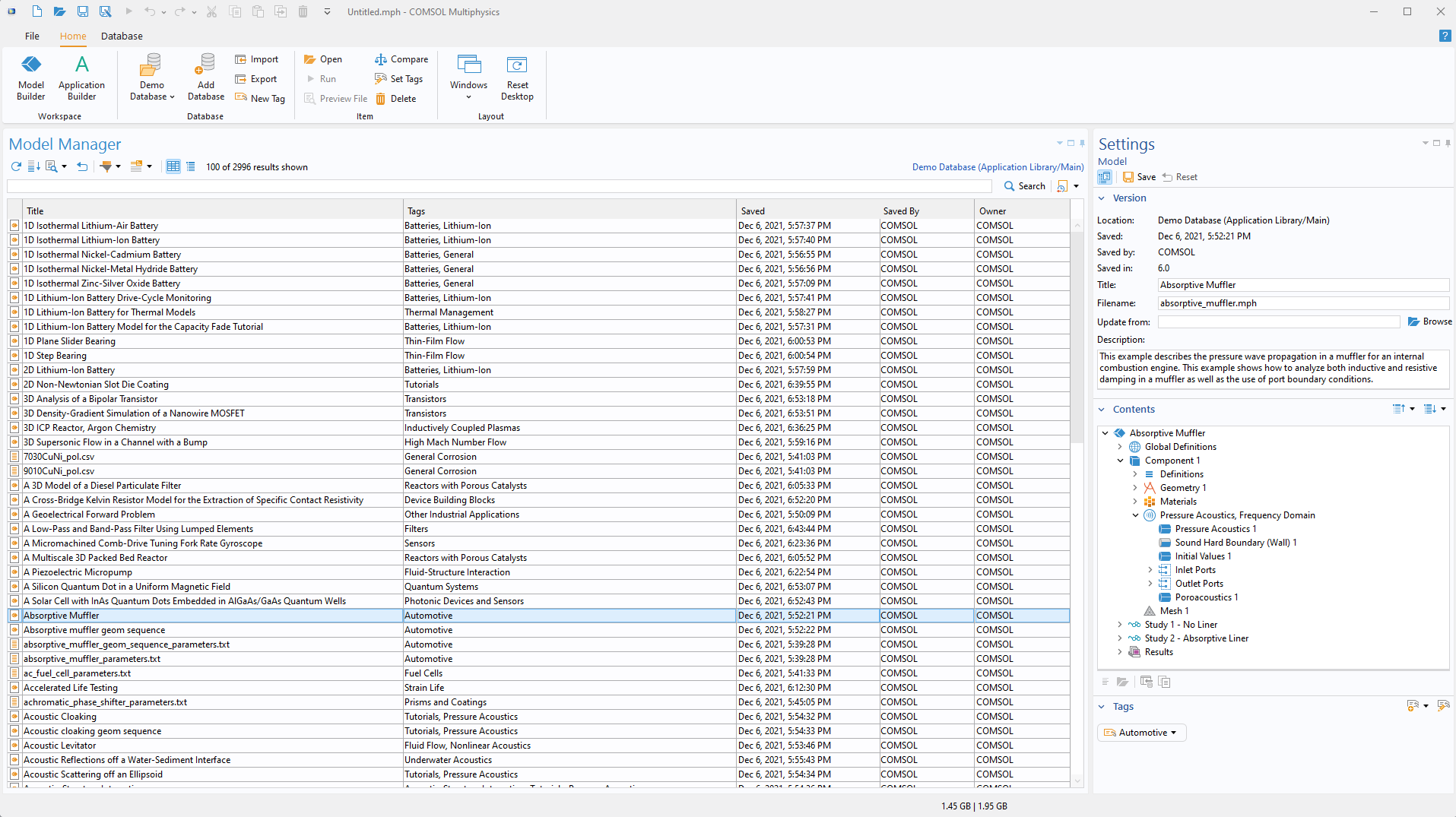Click the New file icon in title bar
The image size is (1456, 817).
[36, 11]
